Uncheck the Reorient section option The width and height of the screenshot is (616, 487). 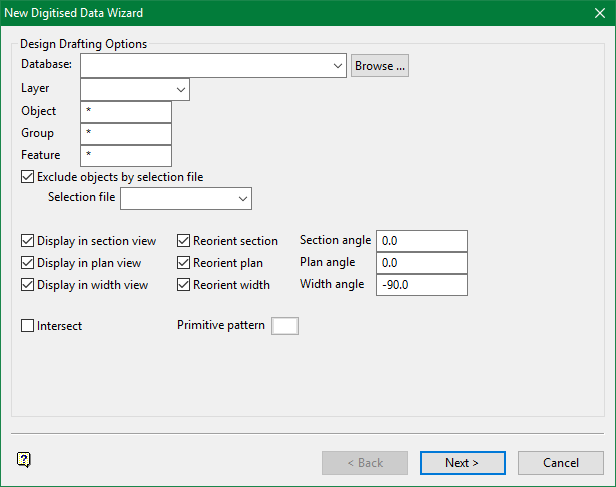click(184, 241)
